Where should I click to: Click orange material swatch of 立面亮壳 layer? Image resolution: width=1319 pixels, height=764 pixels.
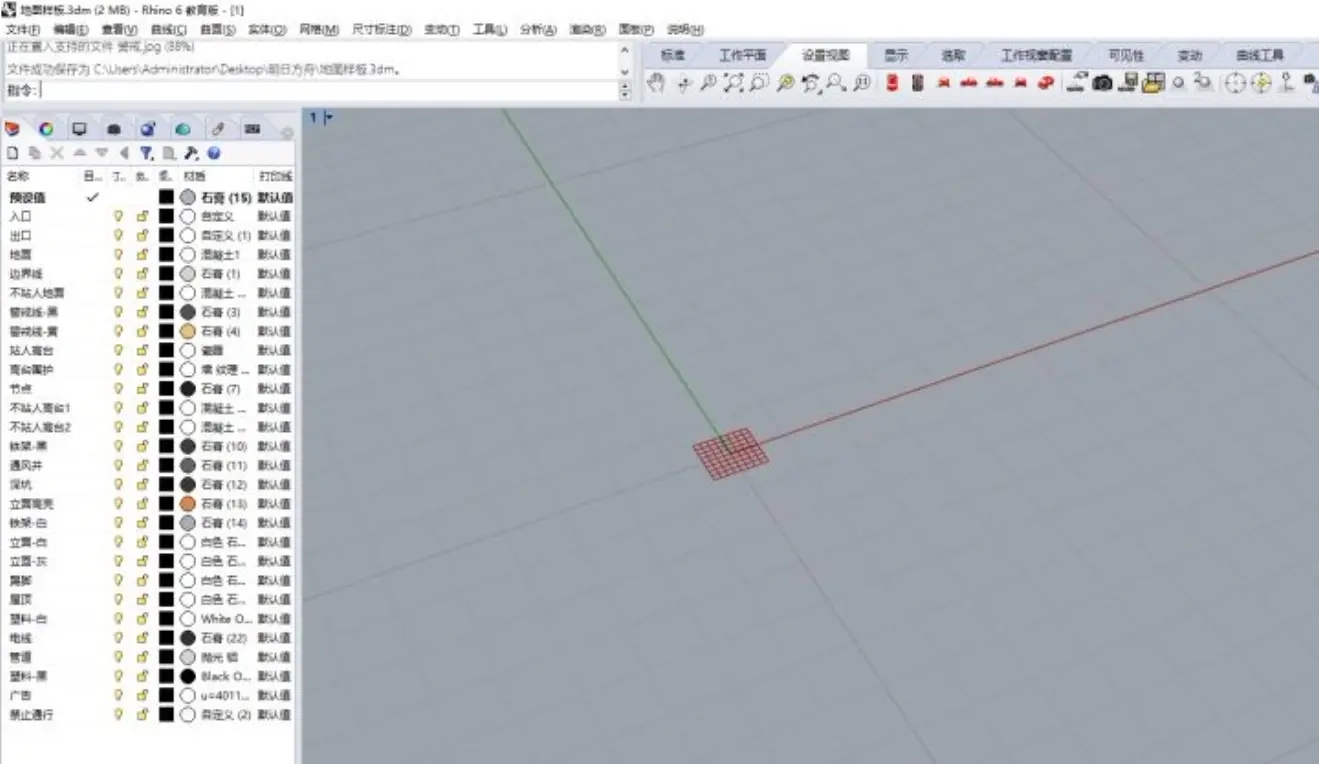click(x=187, y=503)
